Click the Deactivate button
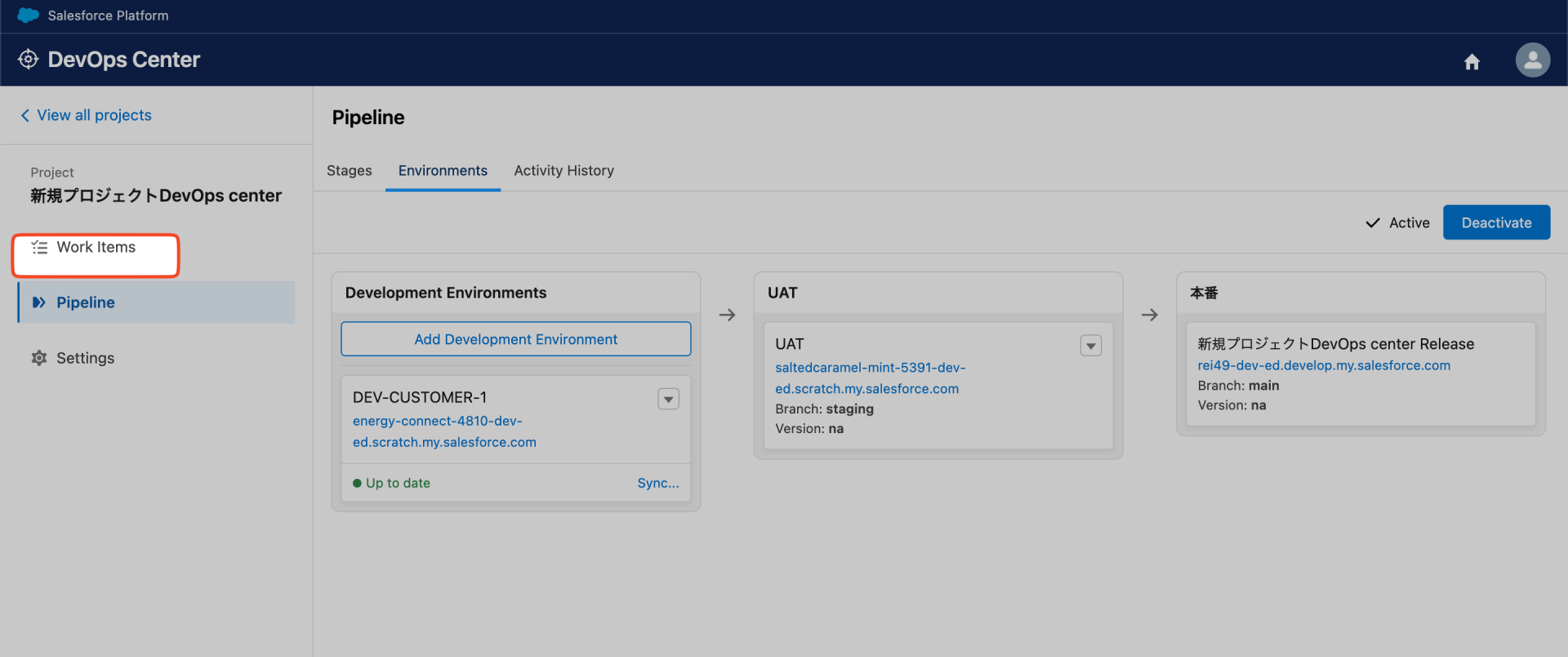 point(1496,223)
